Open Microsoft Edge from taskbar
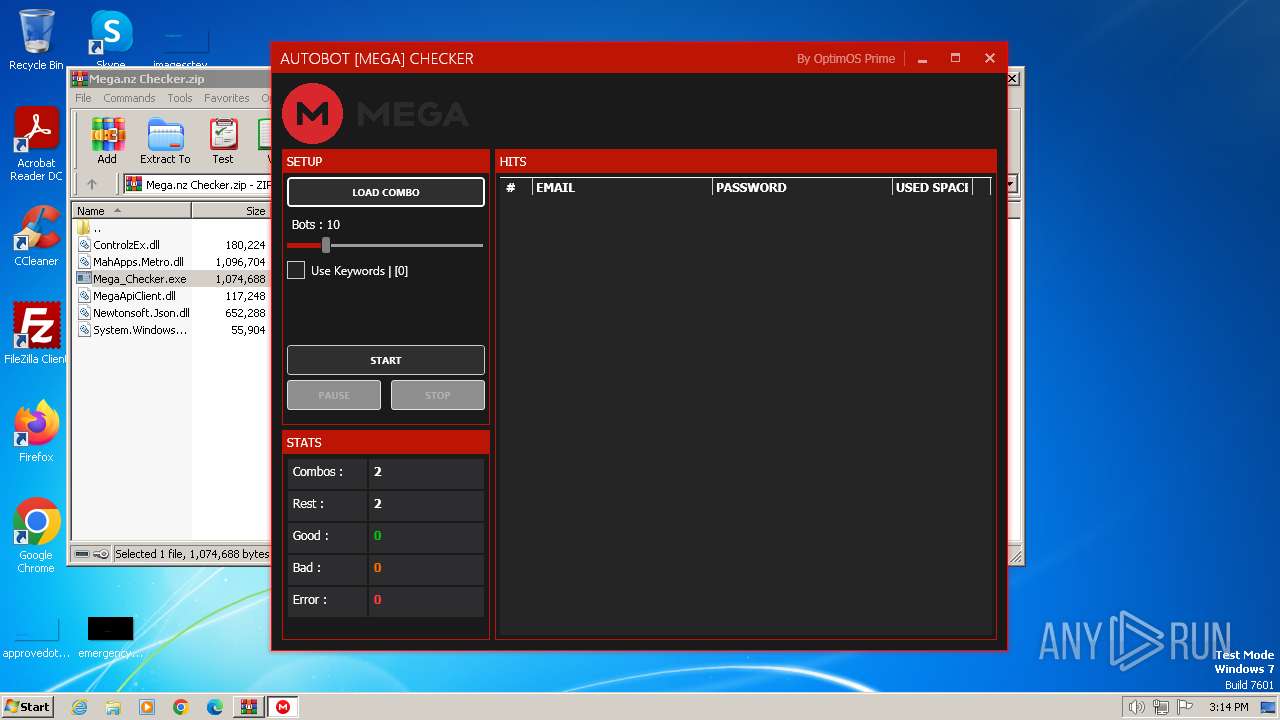The width and height of the screenshot is (1280, 720). coord(215,707)
